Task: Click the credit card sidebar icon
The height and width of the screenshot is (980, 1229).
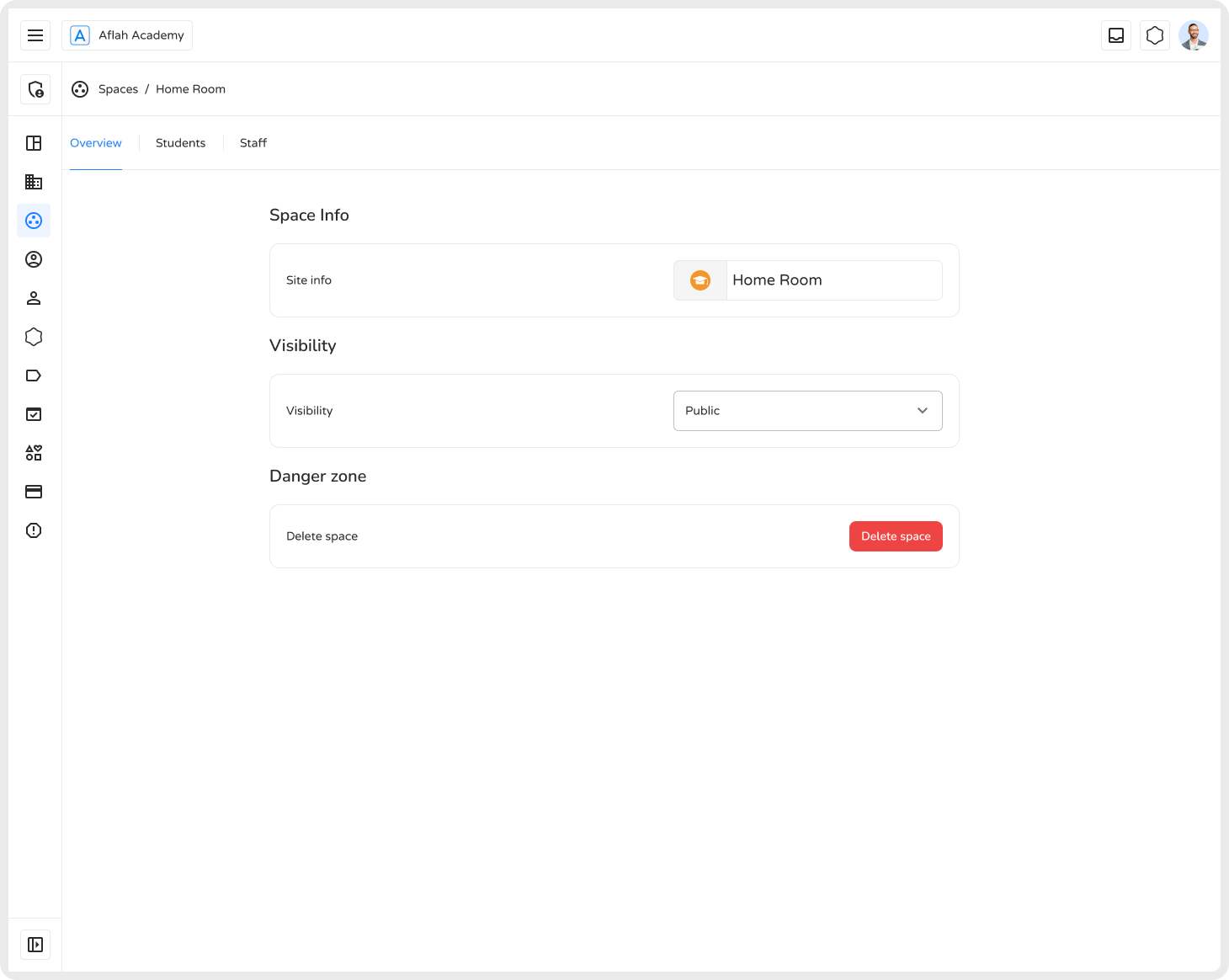Action: (x=34, y=492)
